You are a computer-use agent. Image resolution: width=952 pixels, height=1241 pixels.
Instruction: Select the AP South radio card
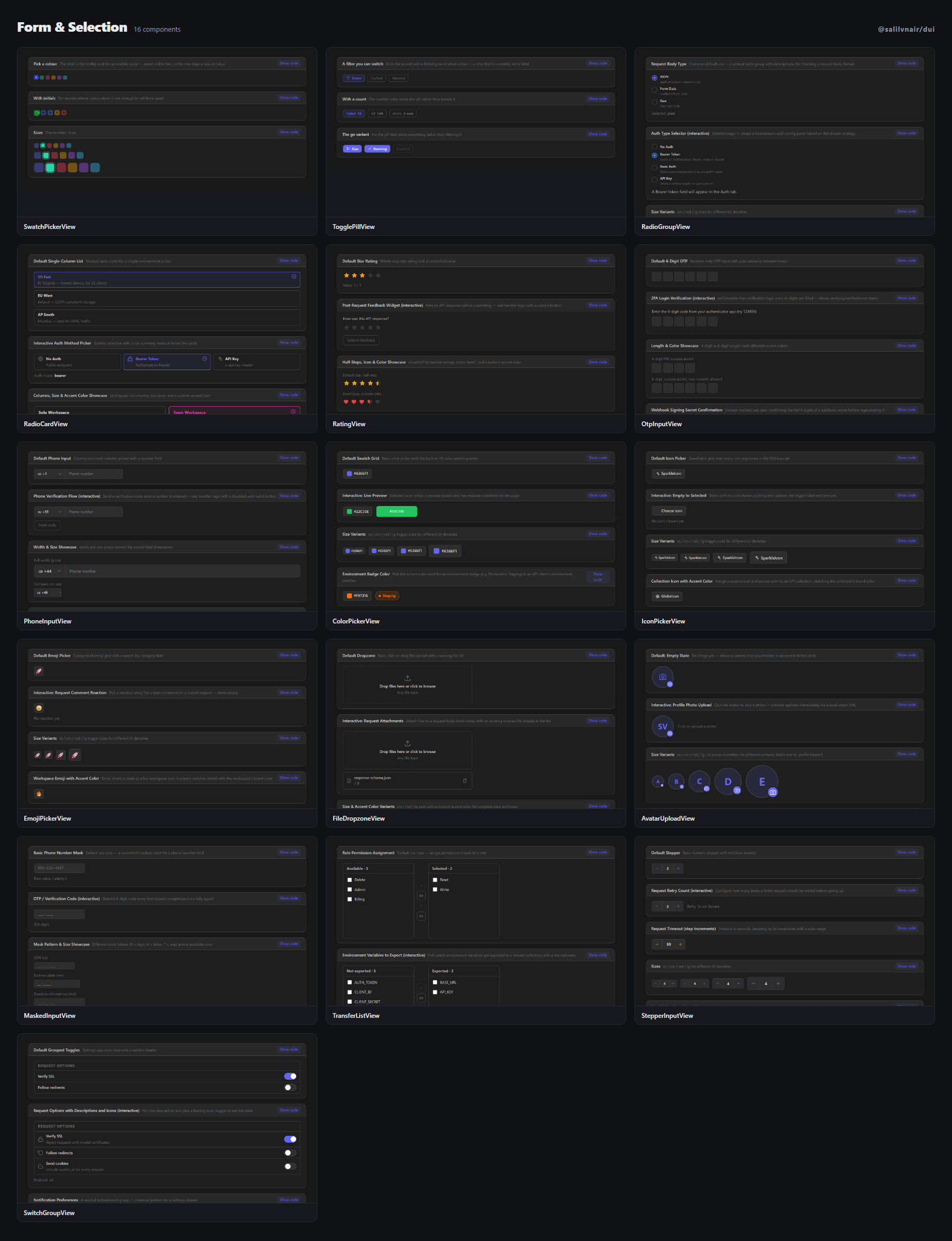coord(167,317)
